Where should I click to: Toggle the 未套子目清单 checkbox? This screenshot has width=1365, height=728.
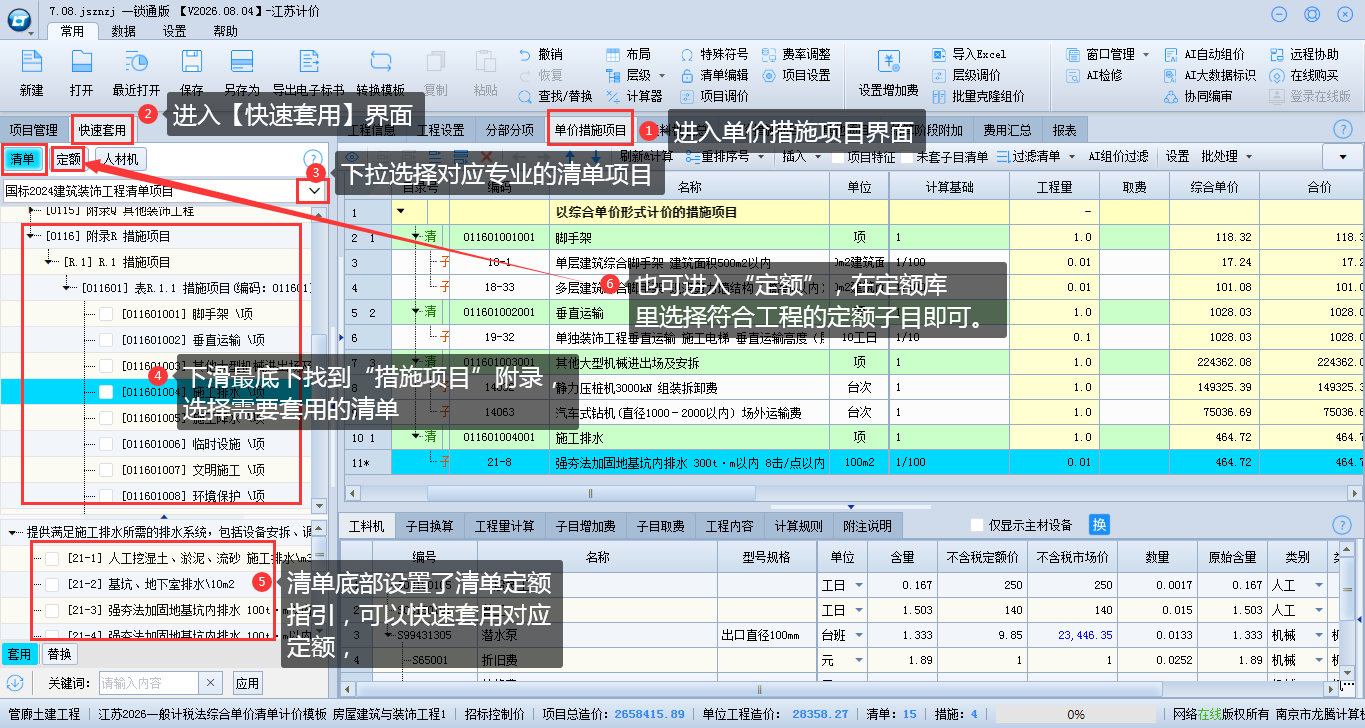coord(906,157)
